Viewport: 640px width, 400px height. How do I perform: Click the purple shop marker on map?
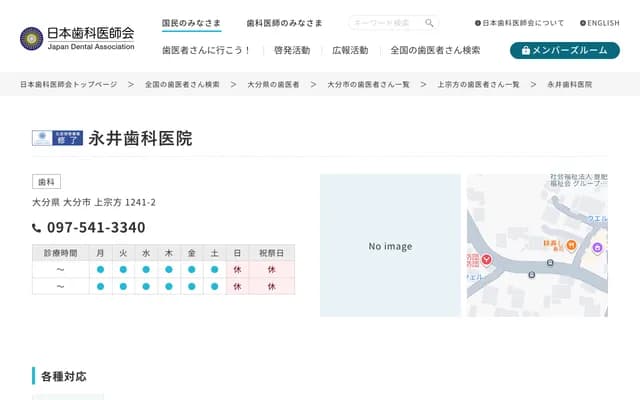point(598,247)
